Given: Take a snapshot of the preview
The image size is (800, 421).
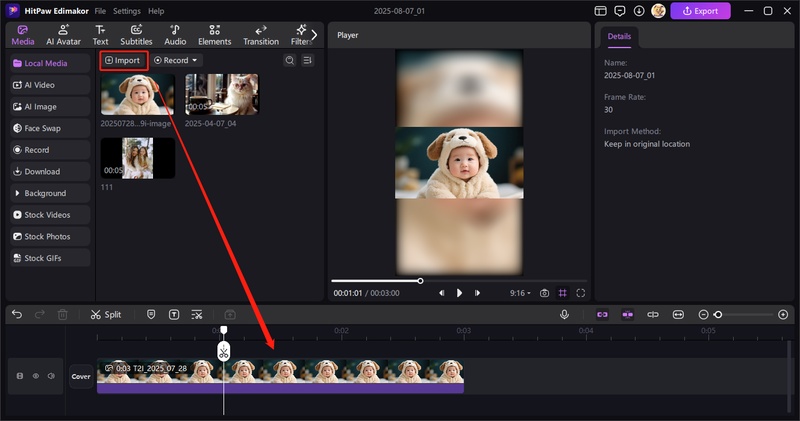Looking at the screenshot, I should click(x=544, y=293).
